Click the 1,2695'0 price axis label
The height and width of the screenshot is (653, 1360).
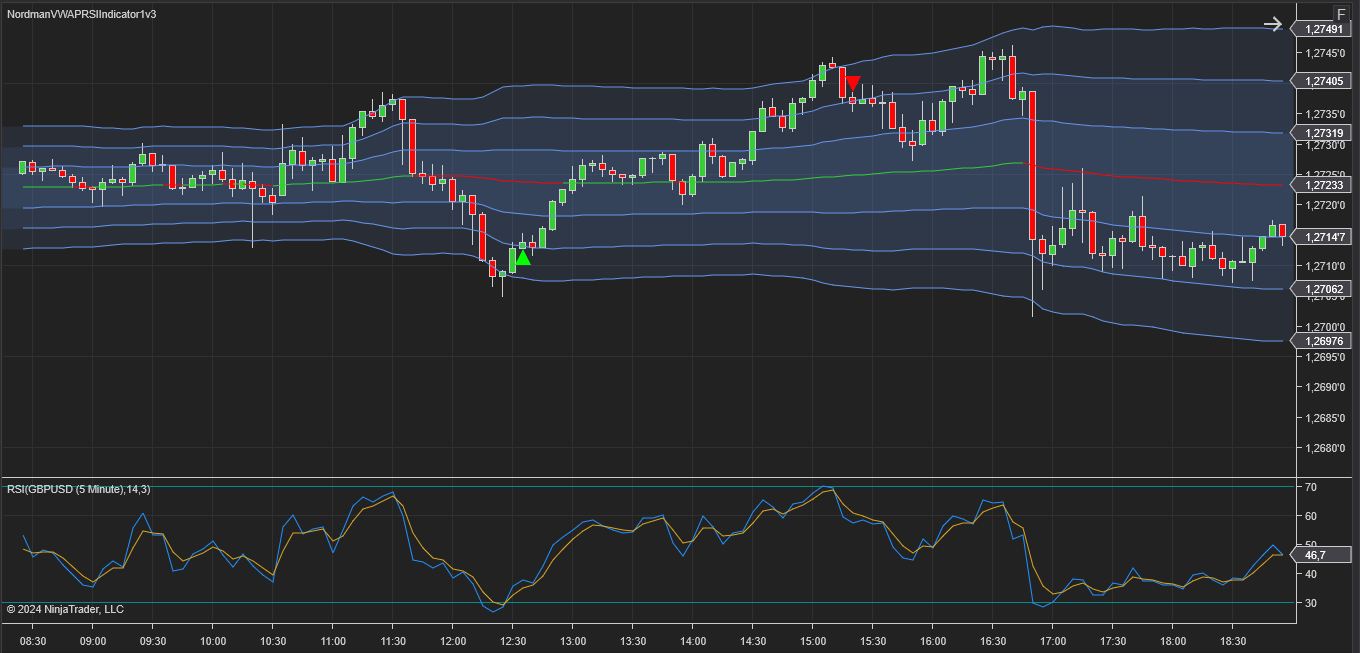pyautogui.click(x=1325, y=357)
